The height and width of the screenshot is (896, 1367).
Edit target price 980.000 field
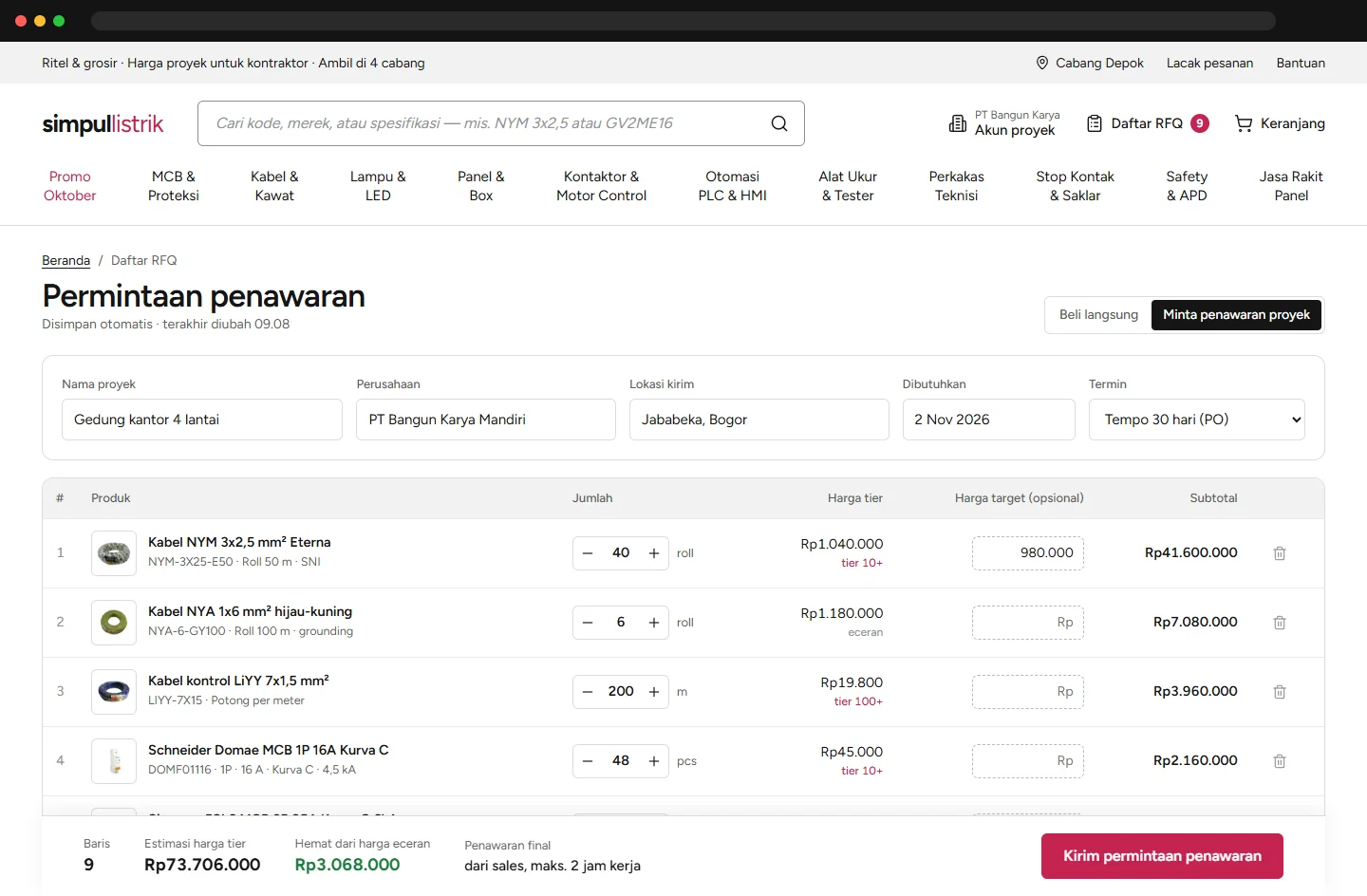pos(1028,553)
